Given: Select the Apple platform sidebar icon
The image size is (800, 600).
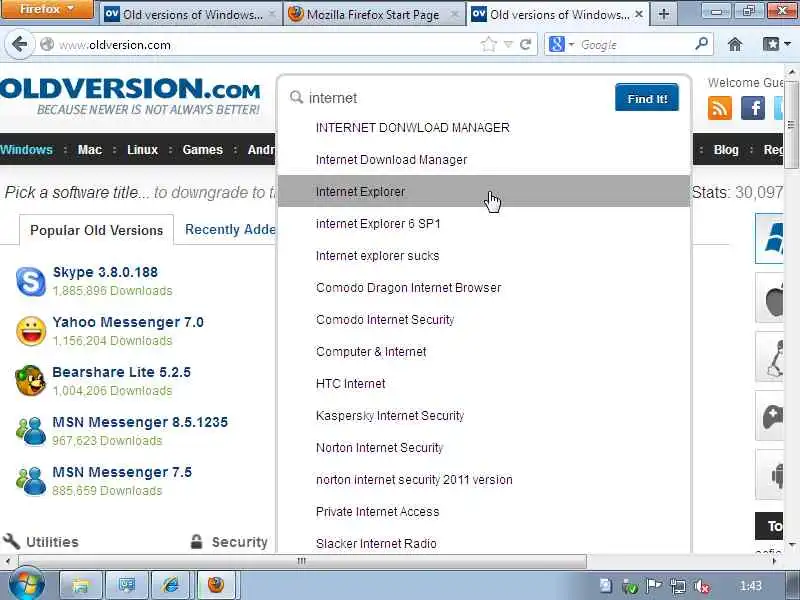Looking at the screenshot, I should tap(769, 298).
